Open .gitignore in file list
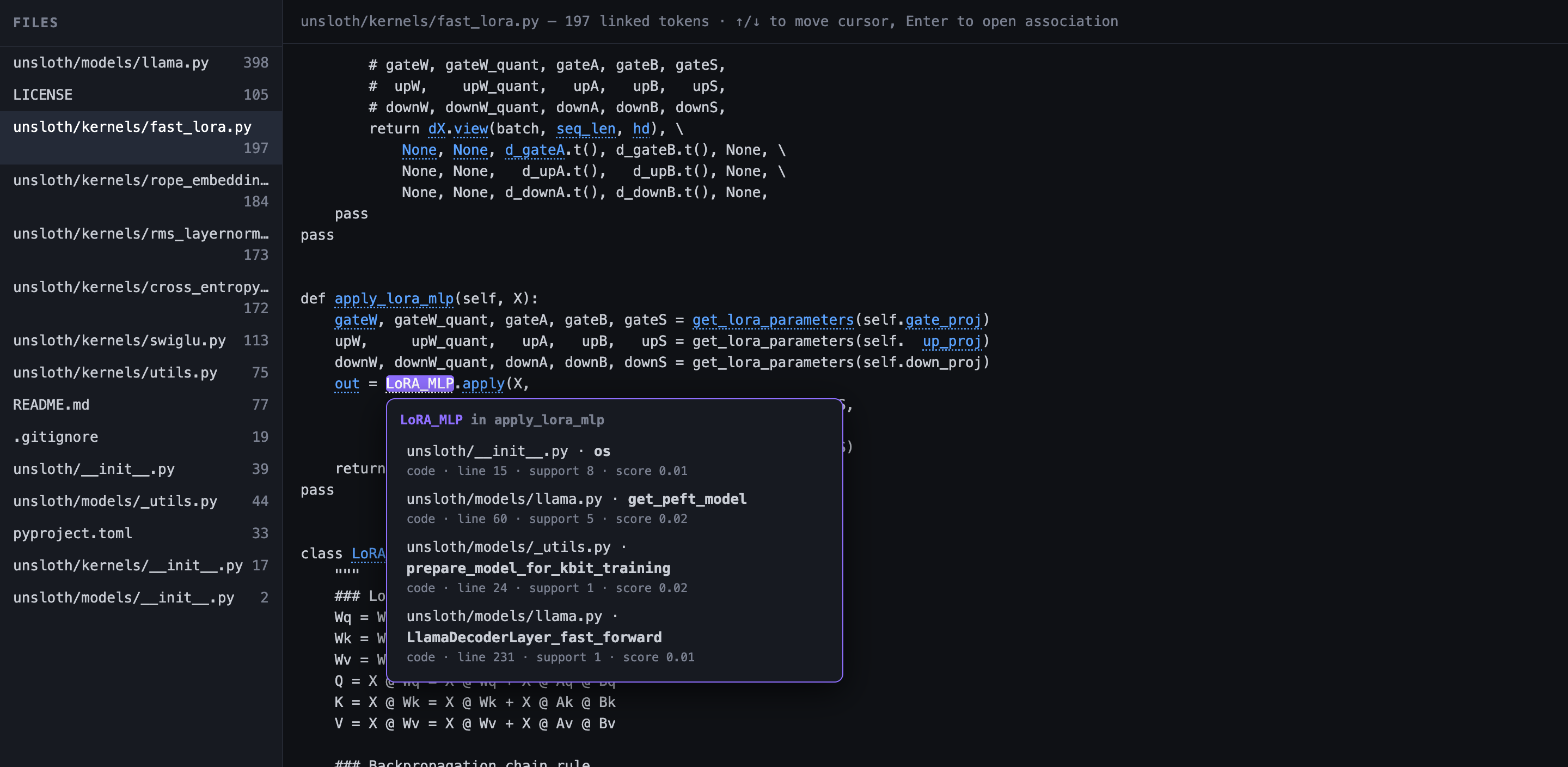The image size is (1568, 767). tap(140, 437)
